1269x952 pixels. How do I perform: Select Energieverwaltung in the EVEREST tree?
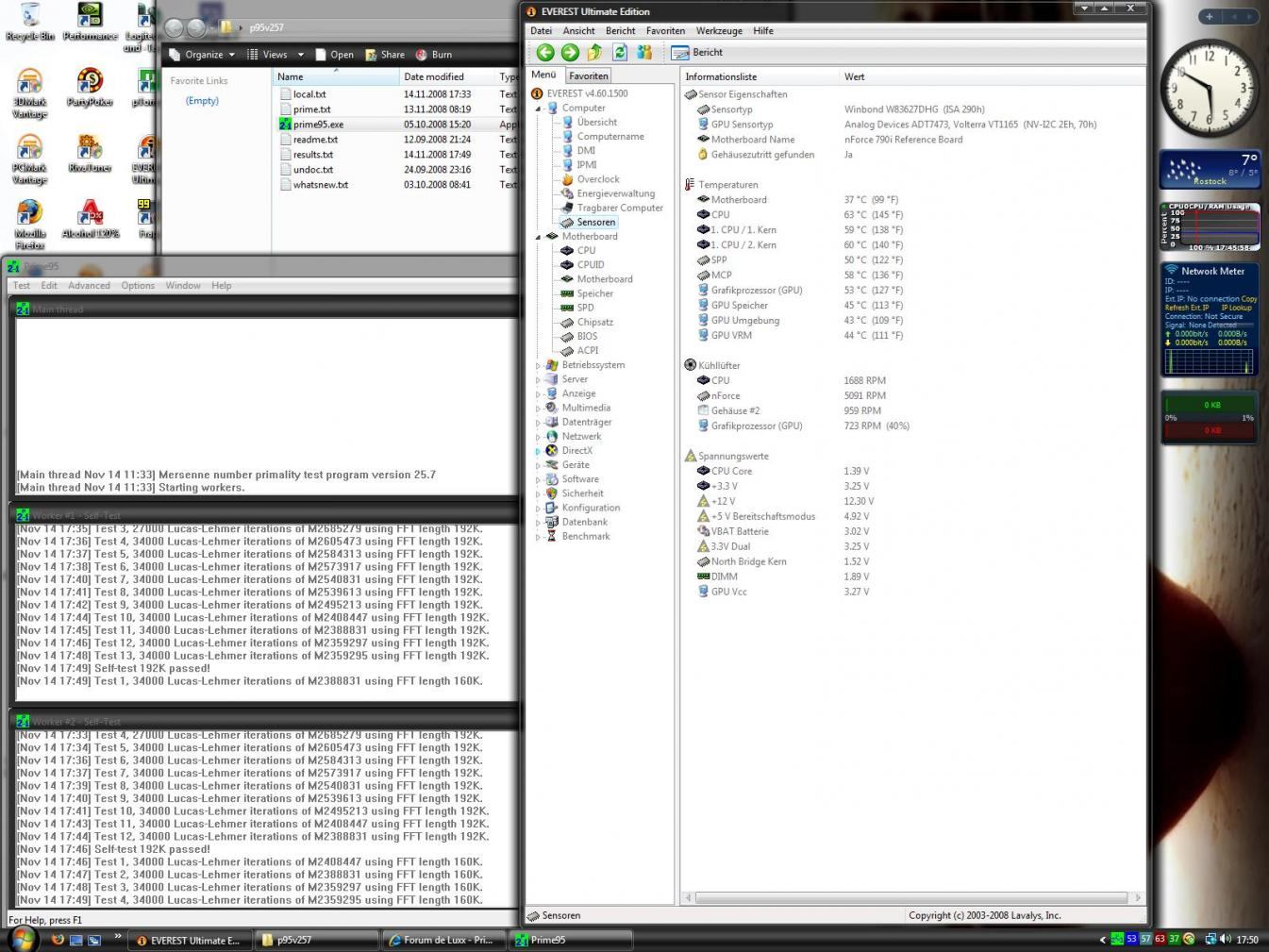click(615, 193)
